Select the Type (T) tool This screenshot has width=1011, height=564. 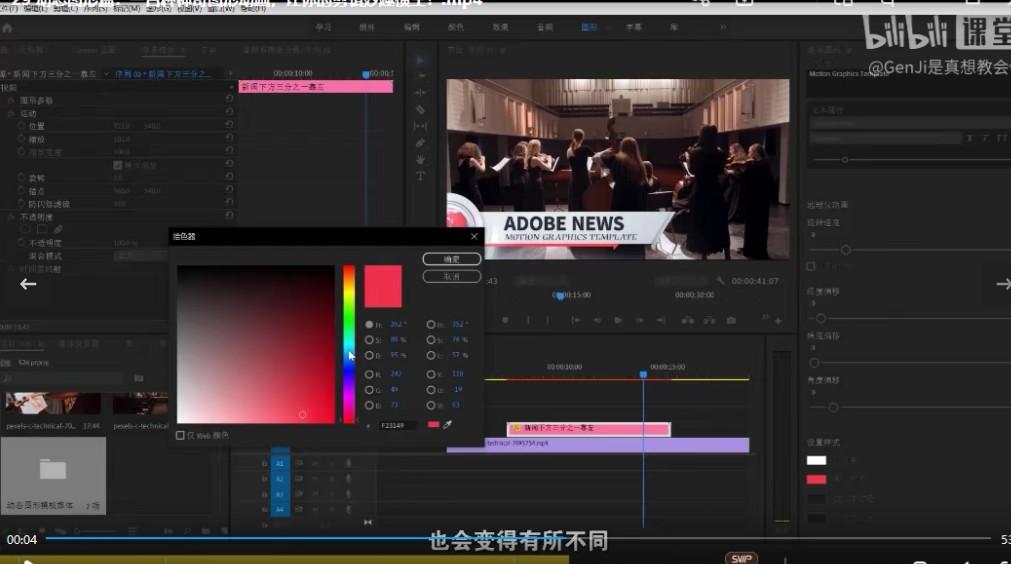pyautogui.click(x=420, y=176)
